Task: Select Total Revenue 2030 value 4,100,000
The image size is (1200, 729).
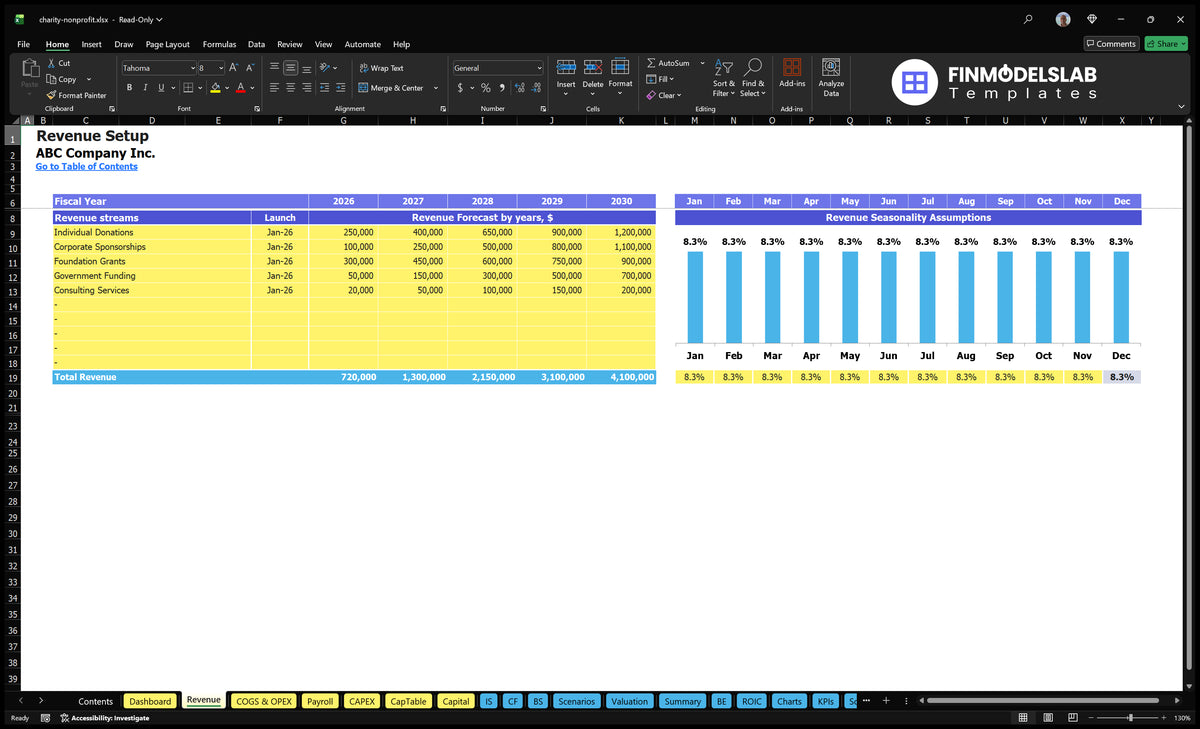Action: pos(621,377)
